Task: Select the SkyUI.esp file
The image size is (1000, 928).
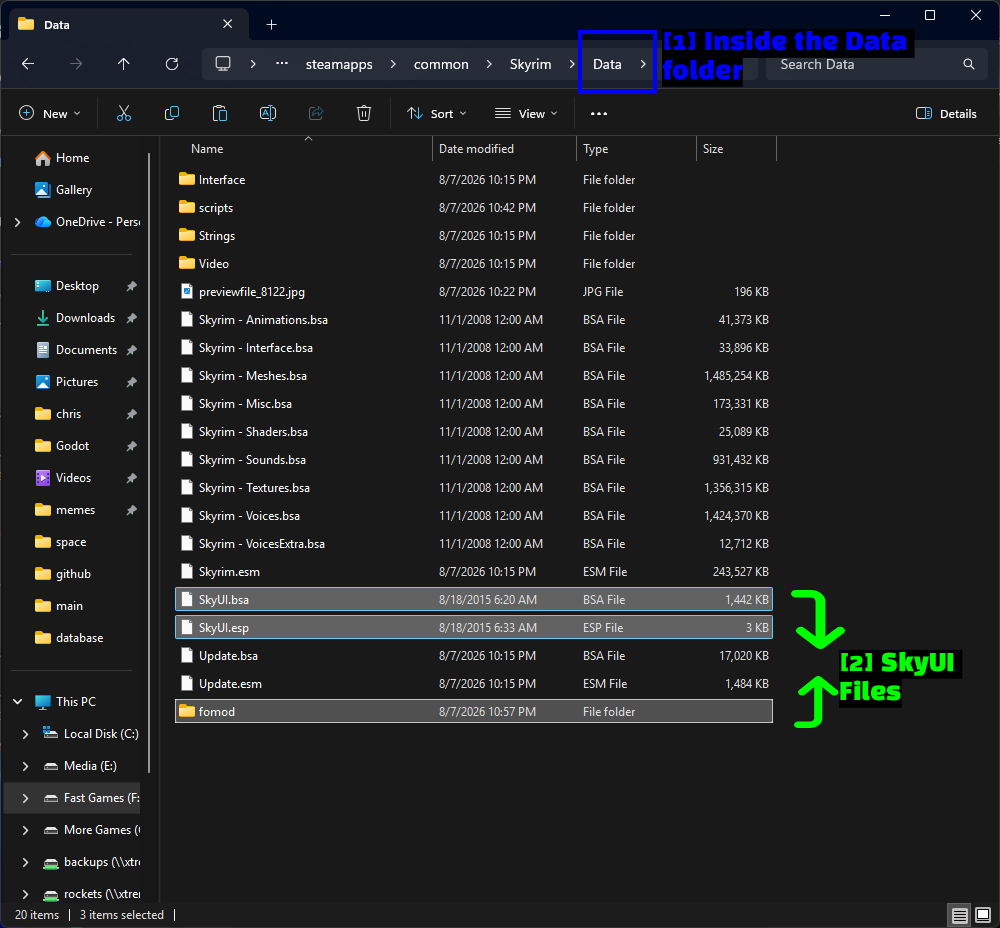Action: click(473, 628)
